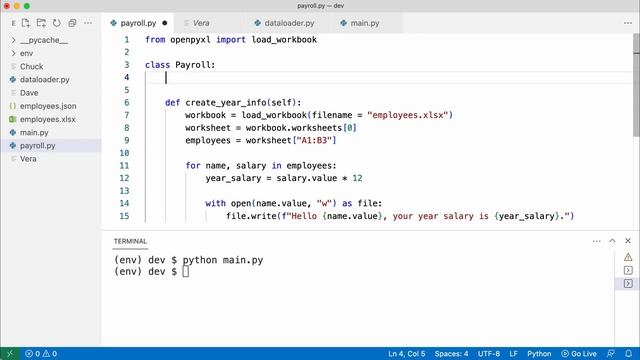Switch to the dataloader.py editor tab

point(289,23)
